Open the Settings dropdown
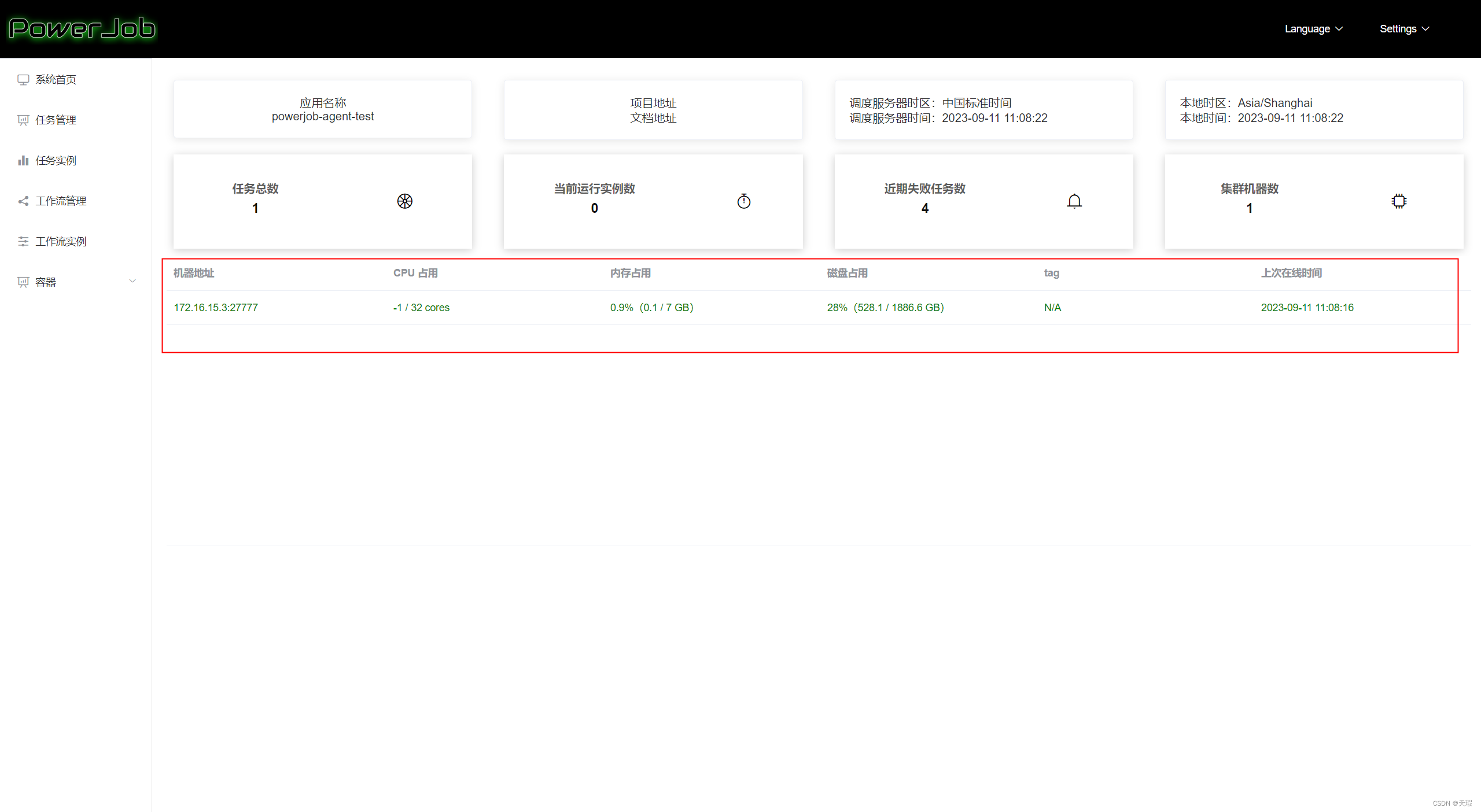1481x812 pixels. pyautogui.click(x=1404, y=29)
